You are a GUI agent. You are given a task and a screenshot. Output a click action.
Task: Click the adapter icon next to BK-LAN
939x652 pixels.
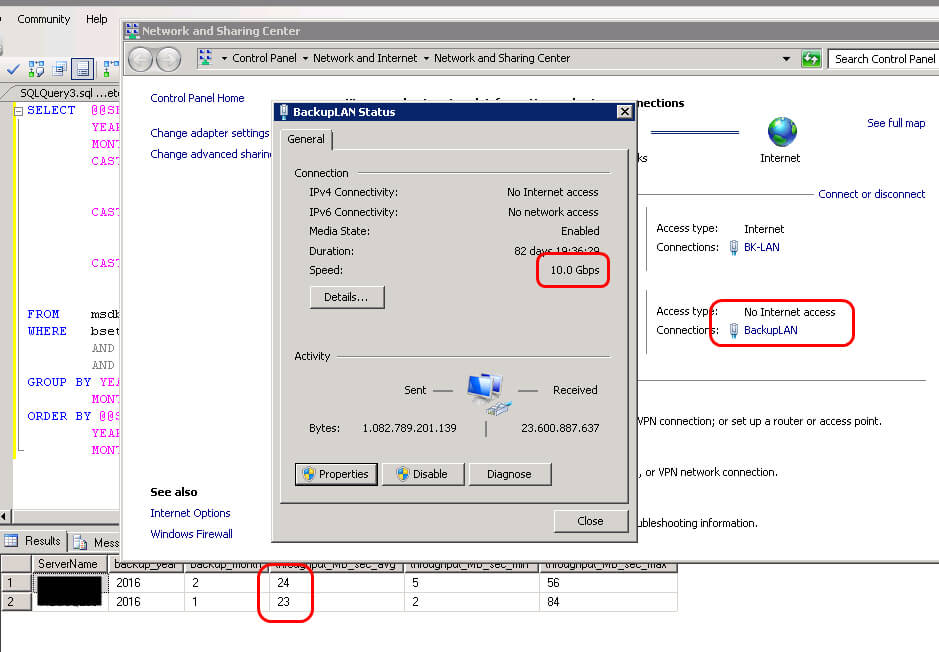pos(734,247)
